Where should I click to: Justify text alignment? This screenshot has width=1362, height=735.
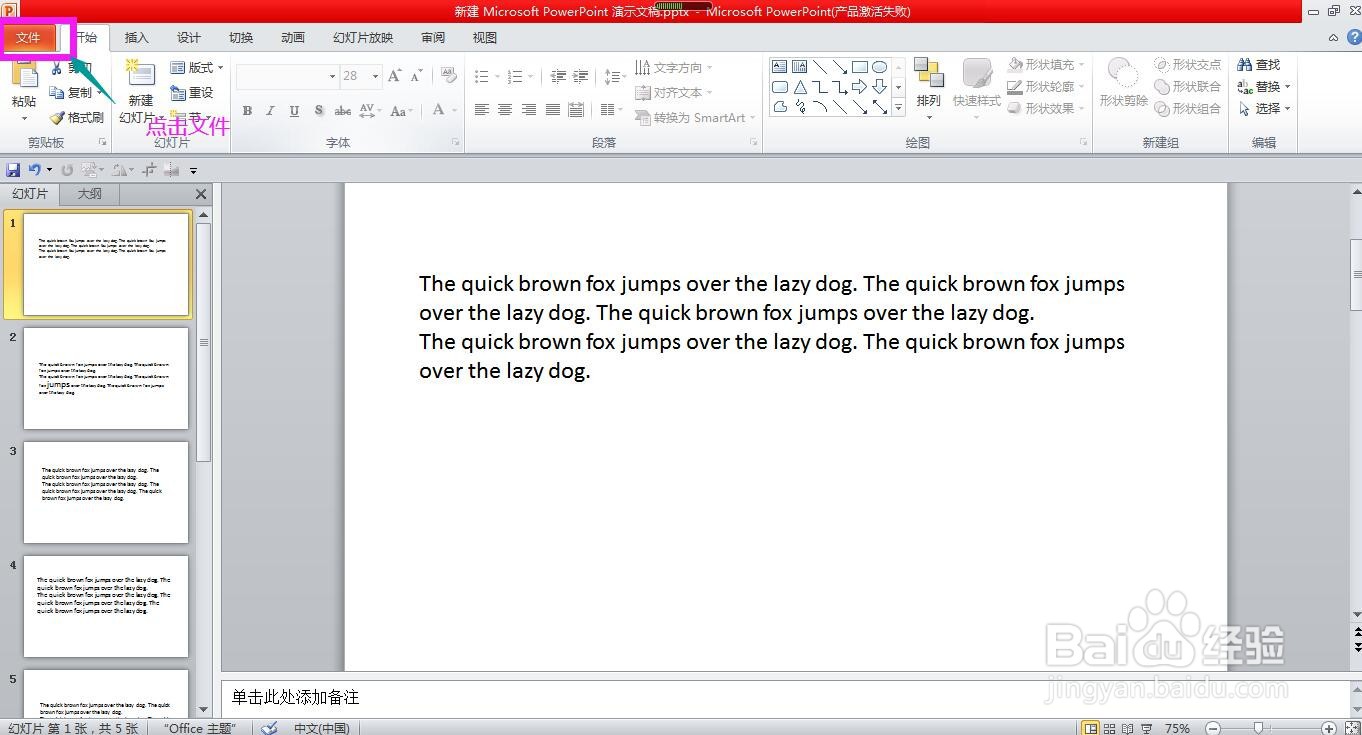pyautogui.click(x=552, y=110)
